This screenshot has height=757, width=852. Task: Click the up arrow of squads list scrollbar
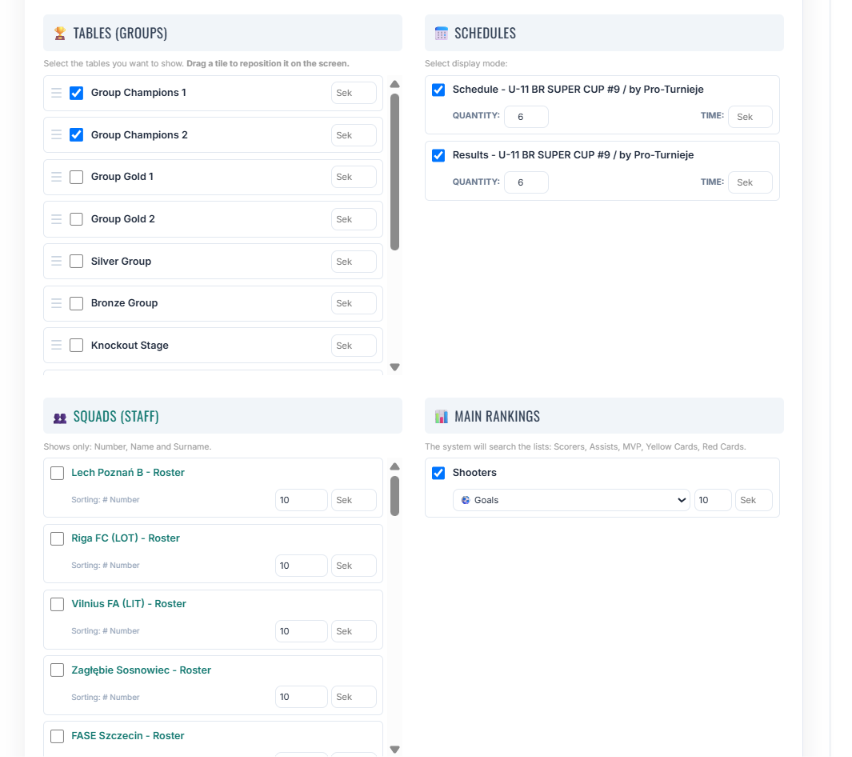pos(395,467)
